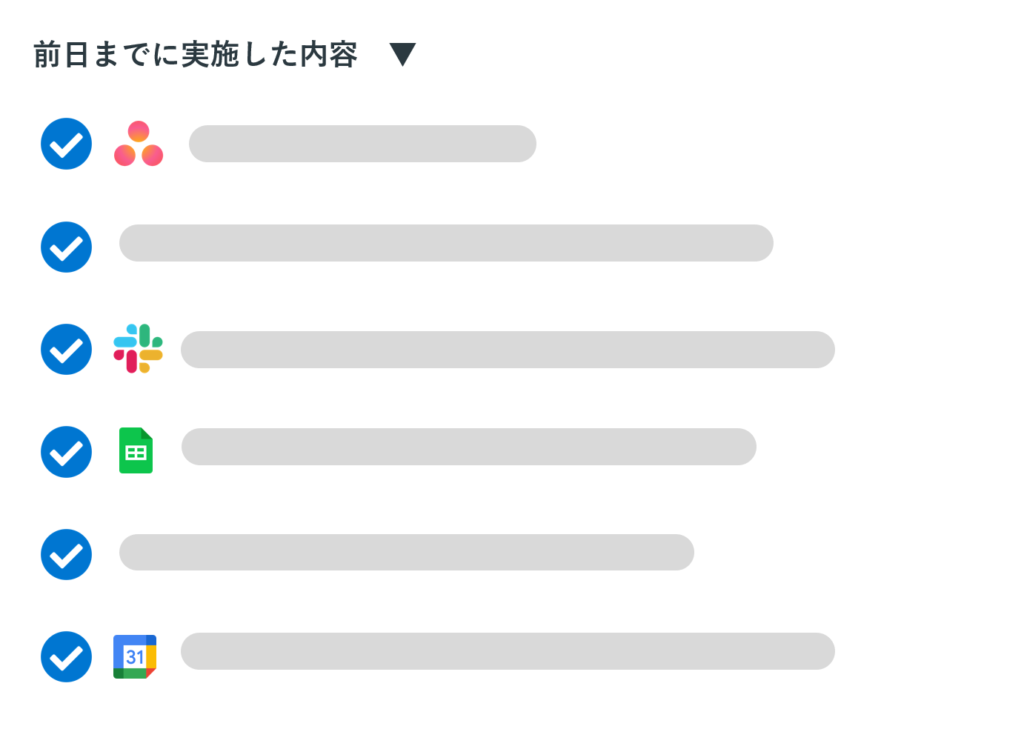Uncheck the checkmark beside the Asana icon
The image size is (1024, 729).
pyautogui.click(x=66, y=144)
